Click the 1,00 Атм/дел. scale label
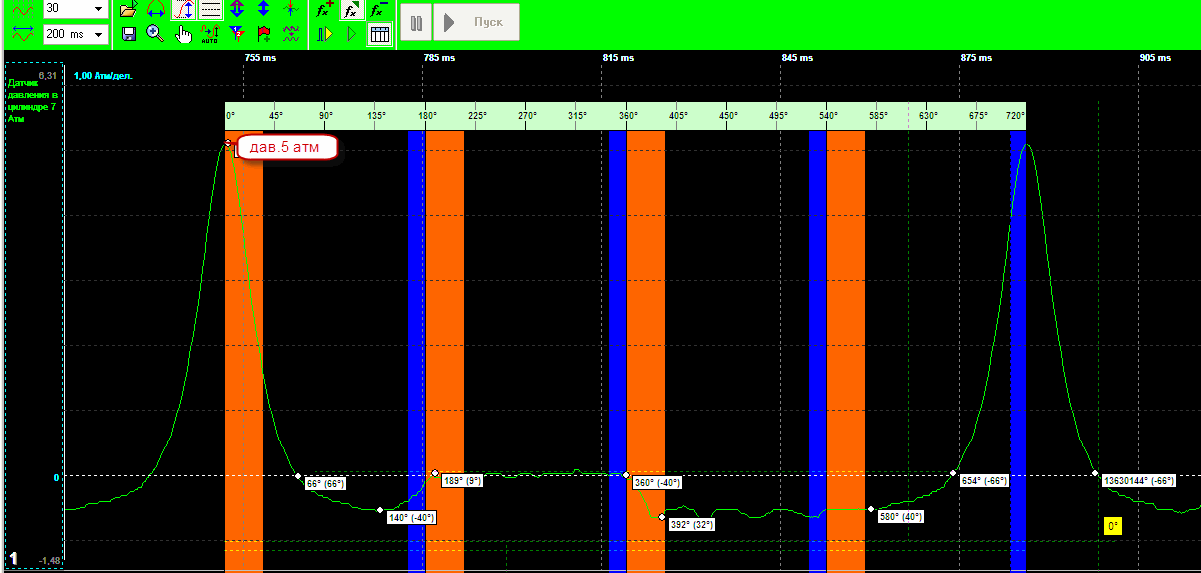Viewport: 1201px width, 573px height. click(x=103, y=75)
